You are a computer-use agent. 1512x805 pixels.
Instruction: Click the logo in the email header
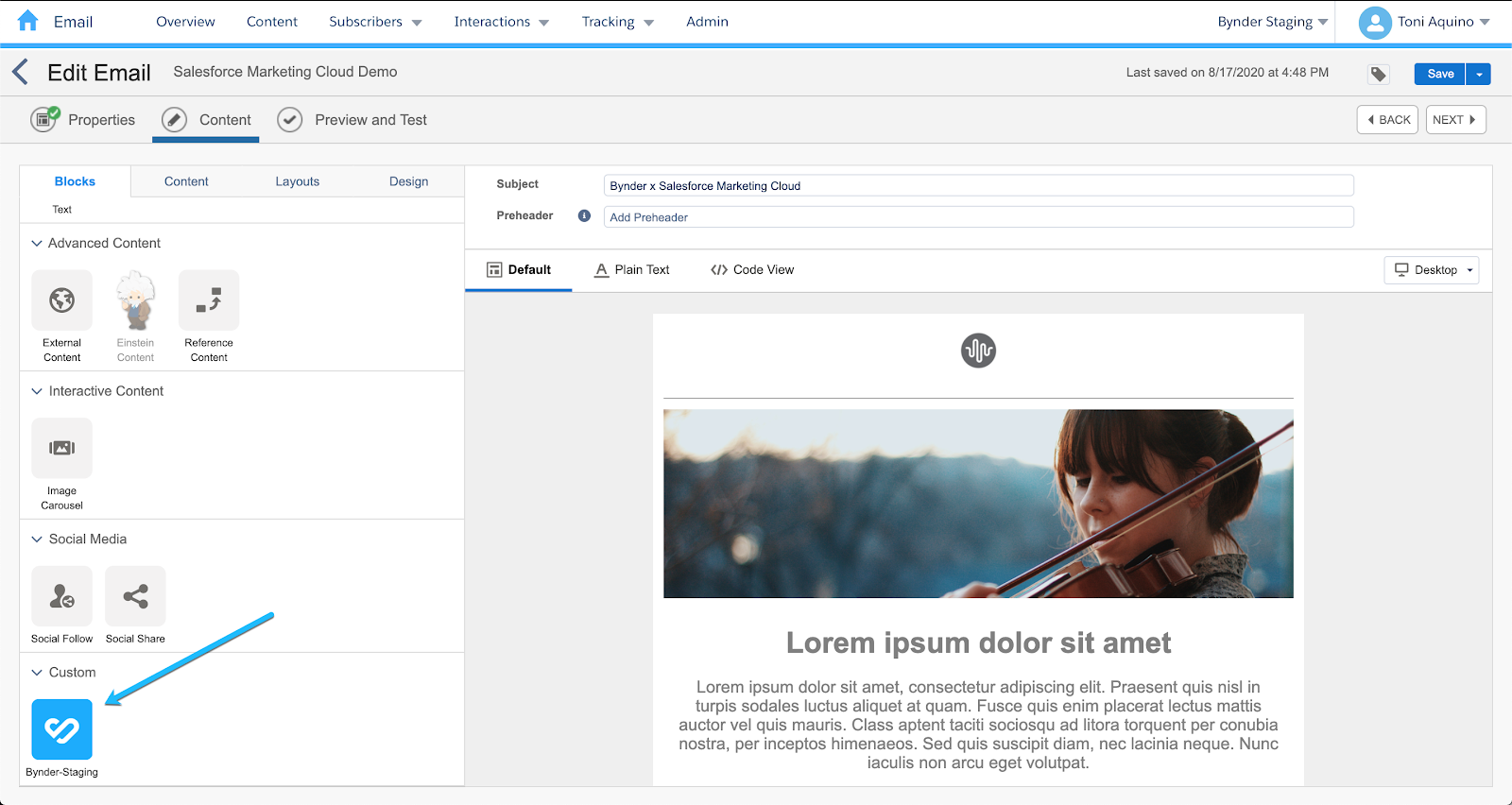pos(978,351)
